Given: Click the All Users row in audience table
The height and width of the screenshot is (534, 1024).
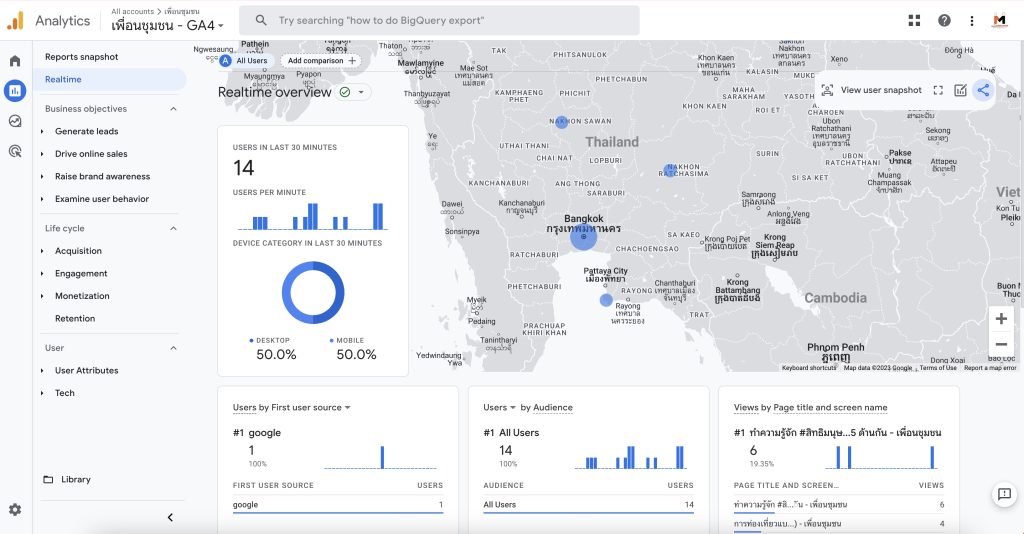Looking at the screenshot, I should click(x=588, y=505).
